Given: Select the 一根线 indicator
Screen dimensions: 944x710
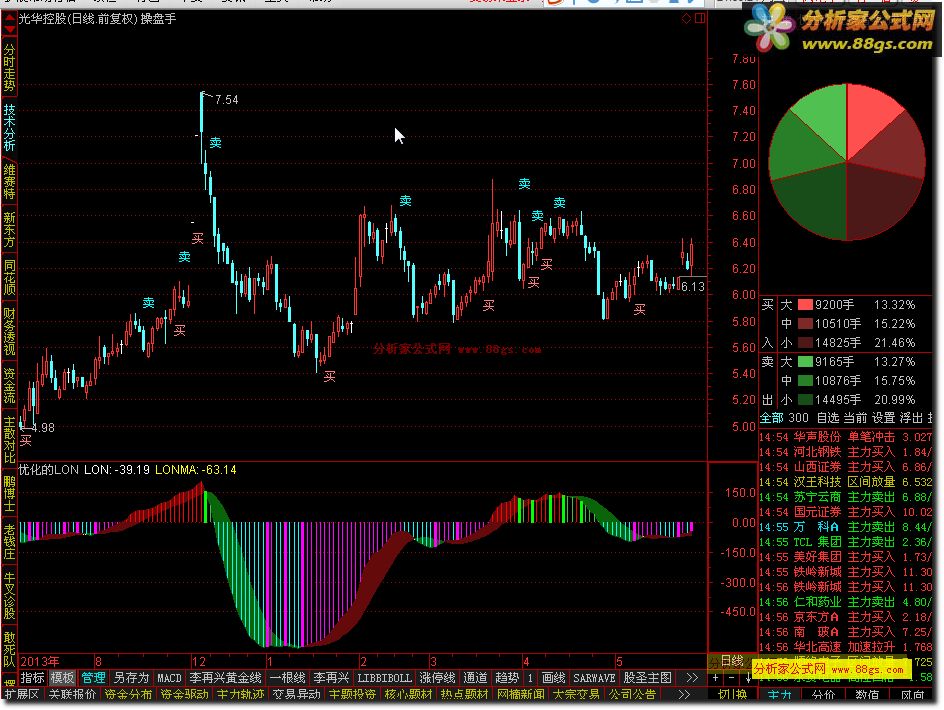Looking at the screenshot, I should click(287, 678).
